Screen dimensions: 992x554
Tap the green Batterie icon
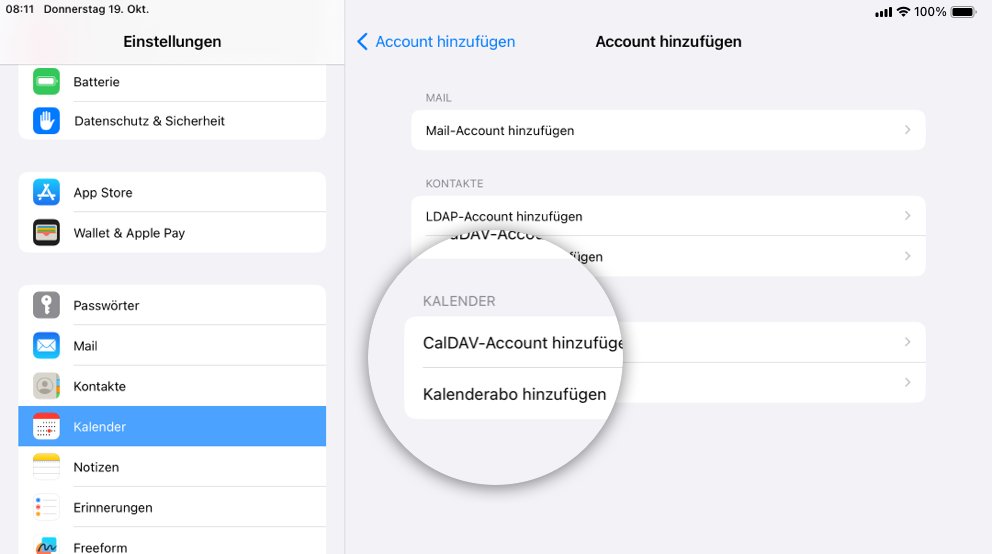pos(46,82)
